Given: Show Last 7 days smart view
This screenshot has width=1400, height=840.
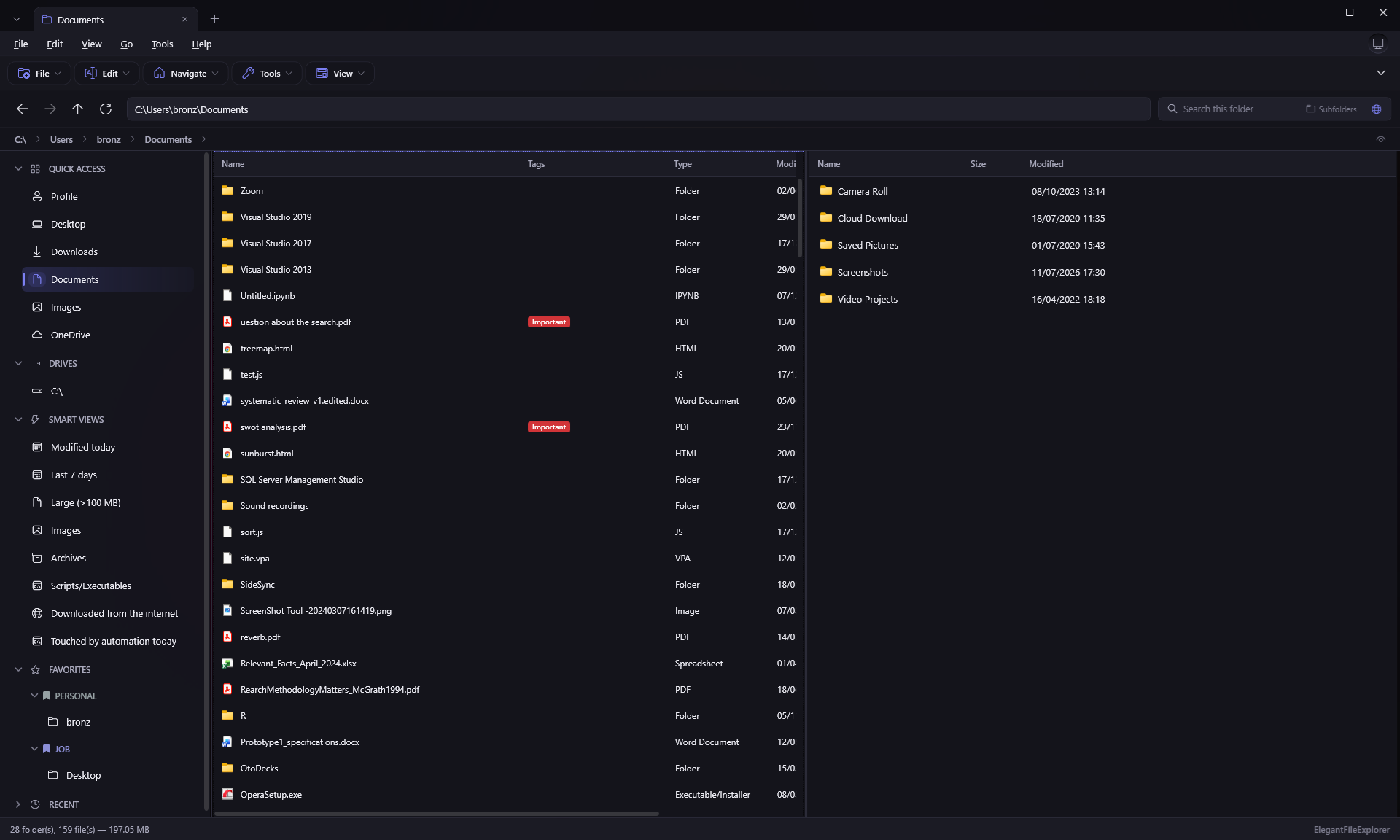Looking at the screenshot, I should pos(109,475).
